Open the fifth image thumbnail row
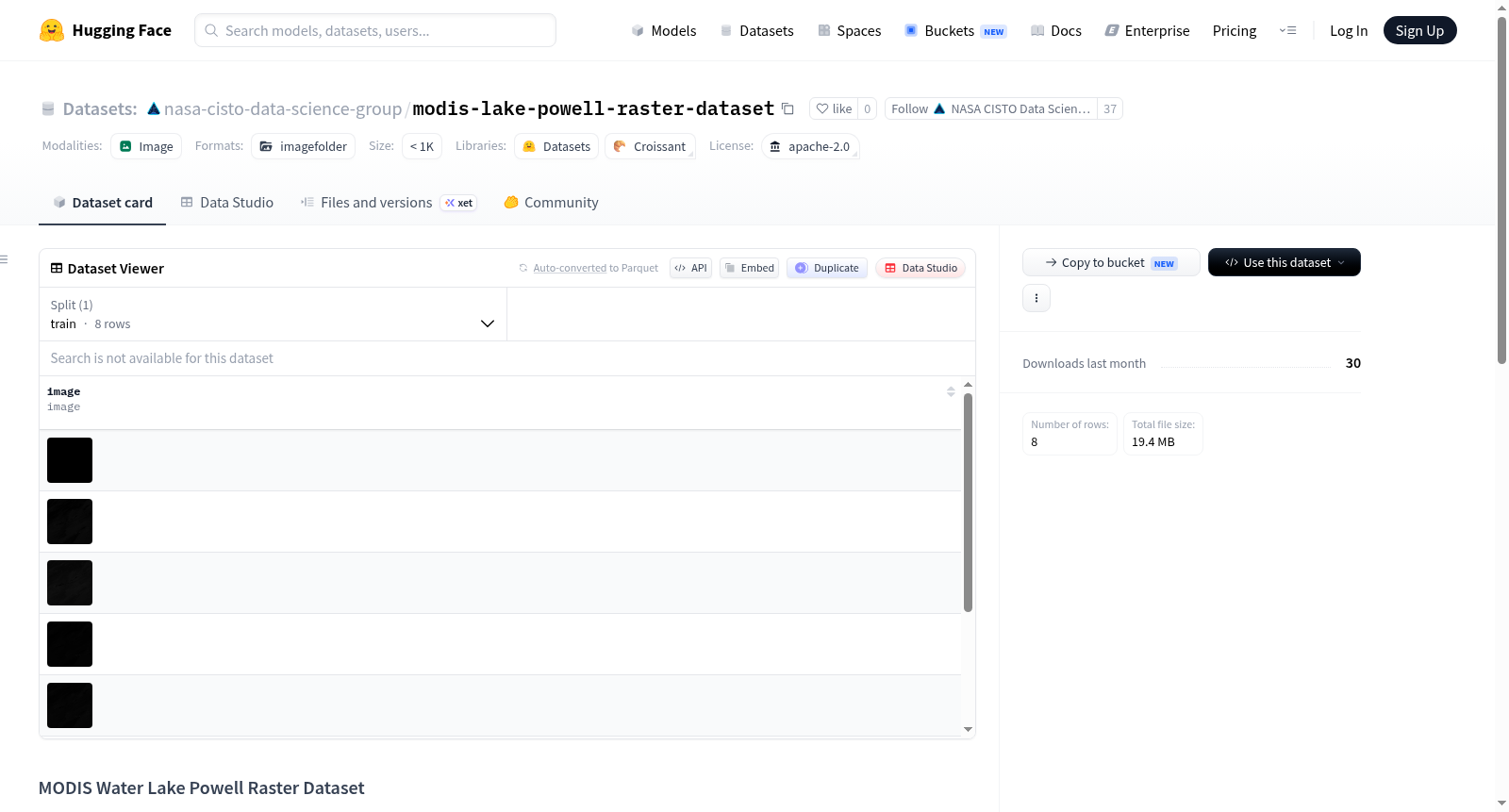 tap(70, 705)
